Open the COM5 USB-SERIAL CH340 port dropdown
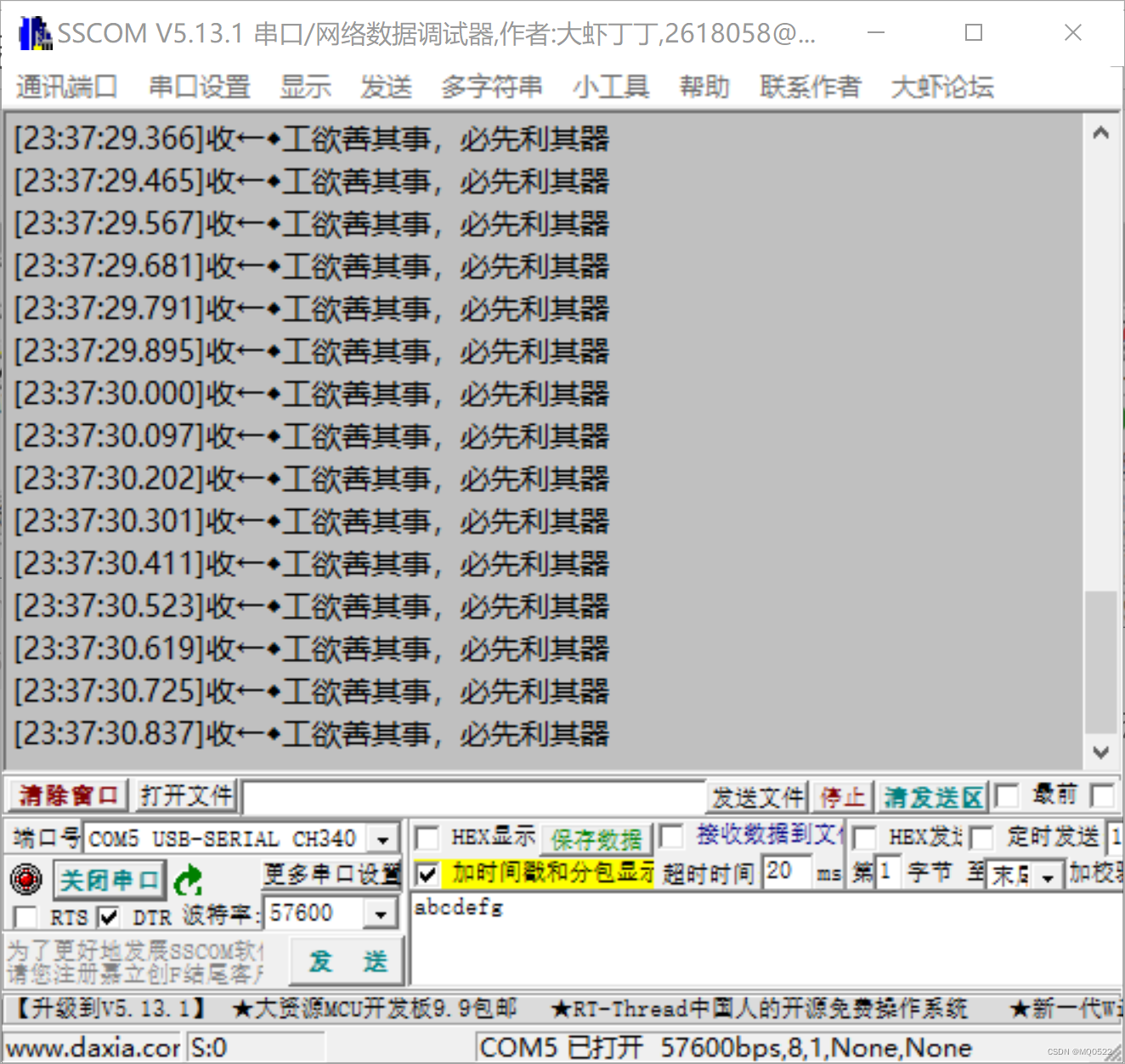 pos(382,838)
